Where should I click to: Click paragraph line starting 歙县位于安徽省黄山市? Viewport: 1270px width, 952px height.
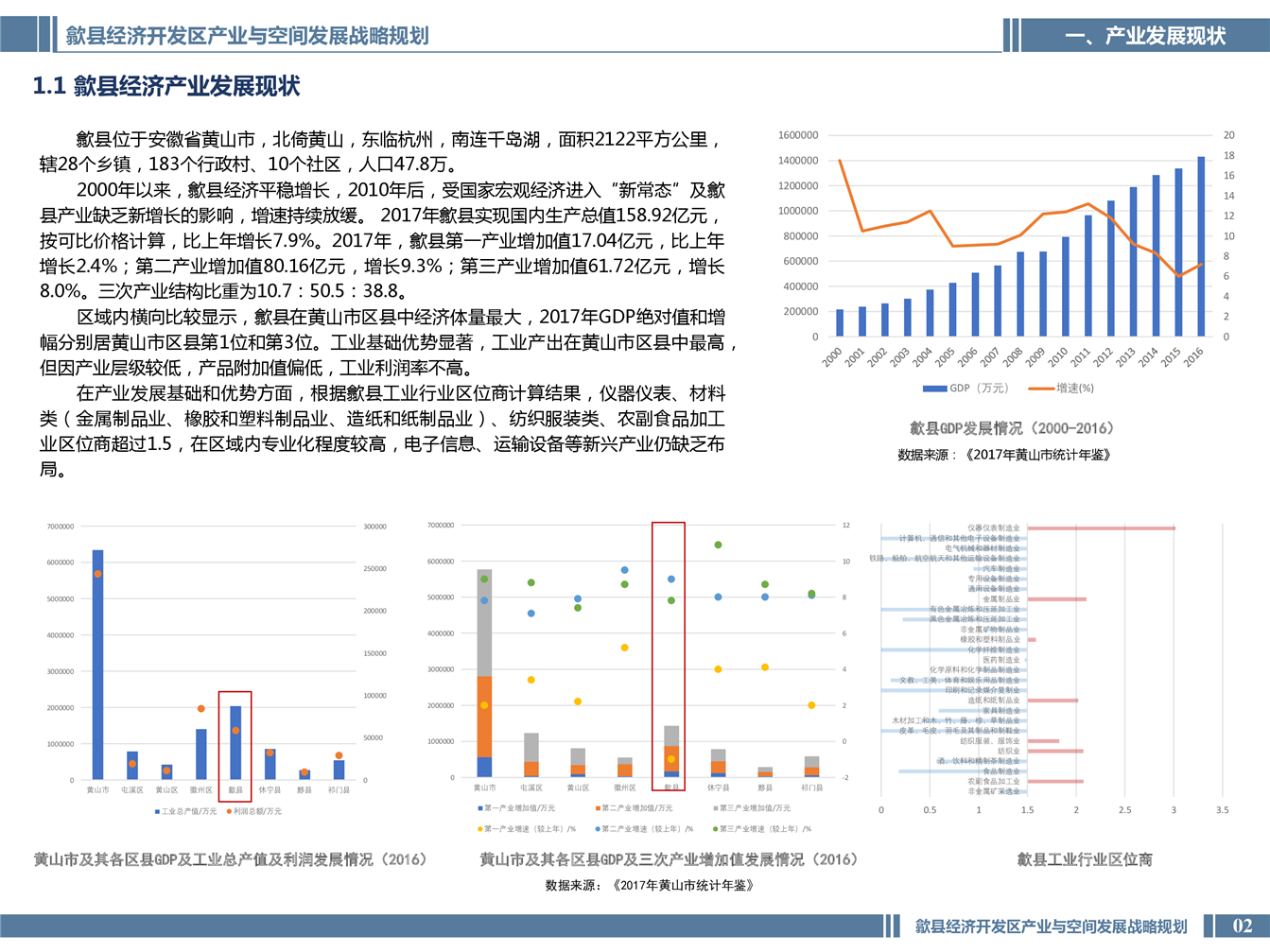(399, 140)
